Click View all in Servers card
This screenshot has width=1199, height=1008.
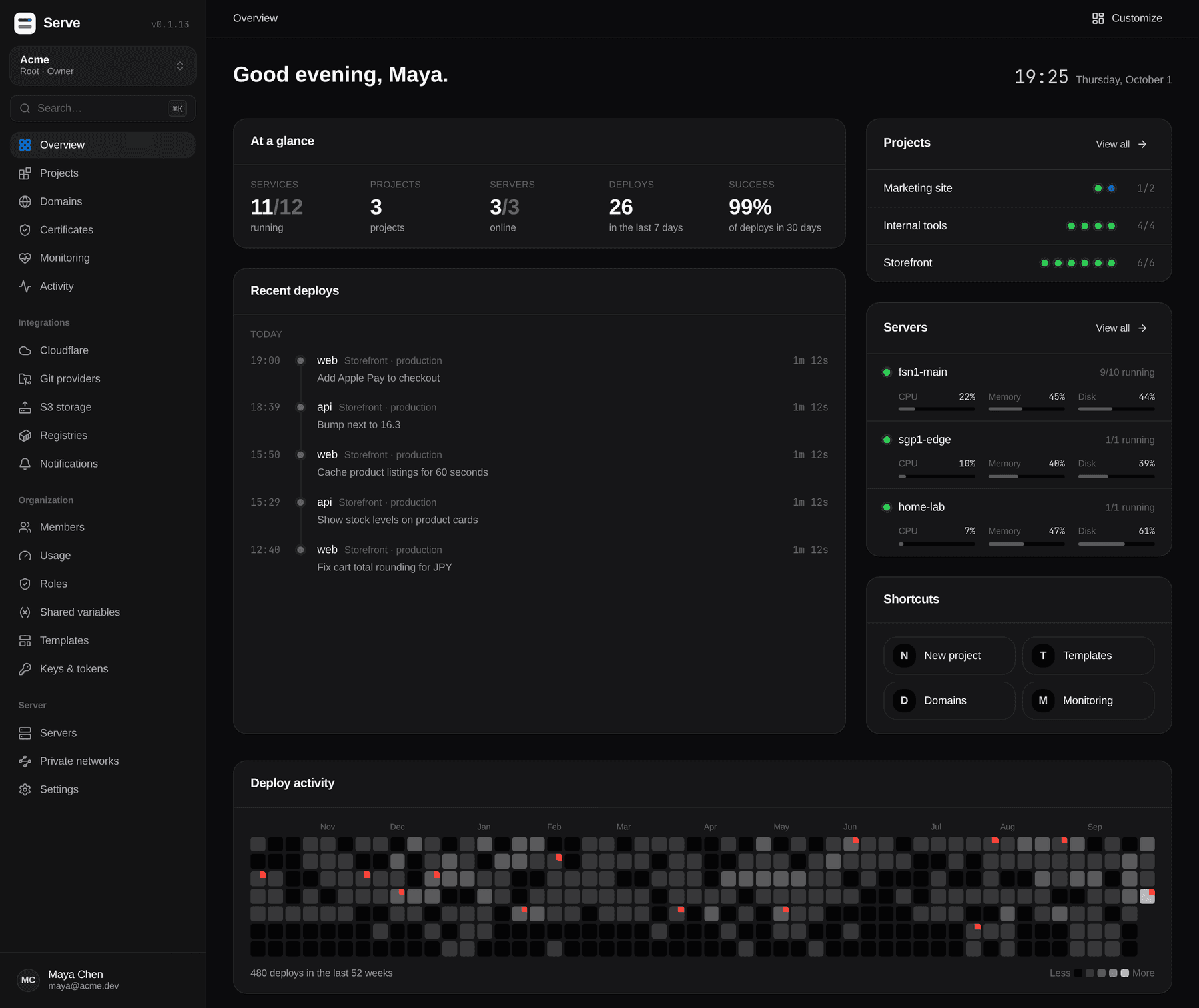(1121, 328)
